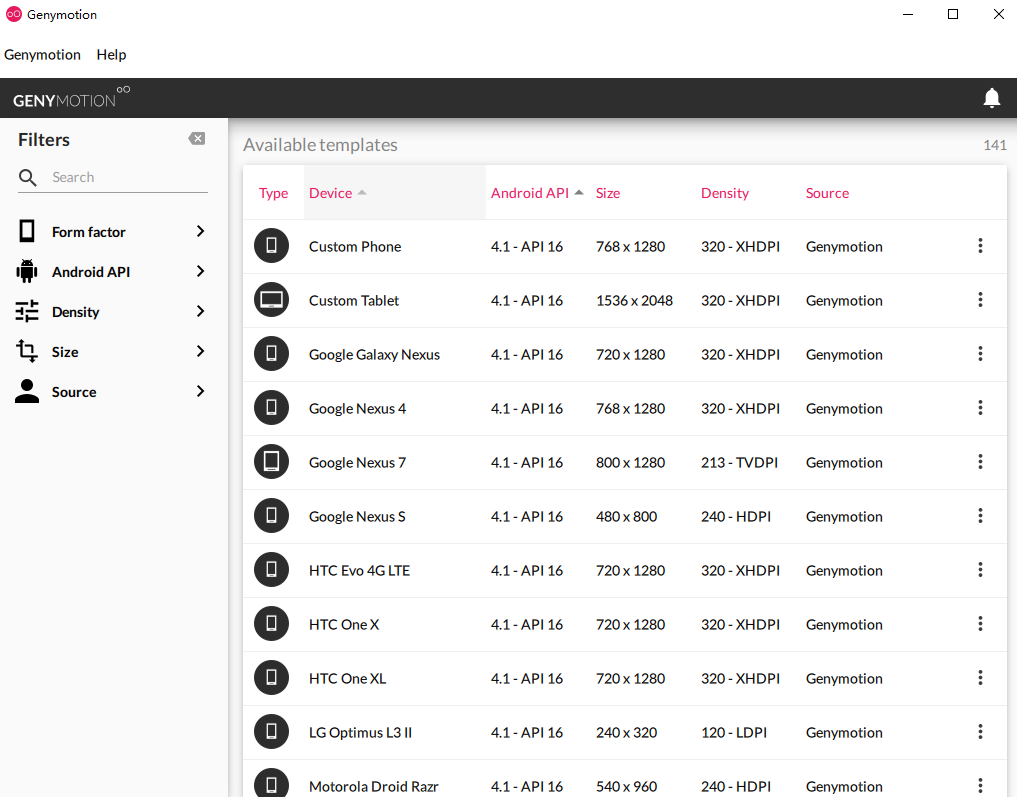Click the Device column header label
Screen dimensions: 1017x797
click(330, 193)
